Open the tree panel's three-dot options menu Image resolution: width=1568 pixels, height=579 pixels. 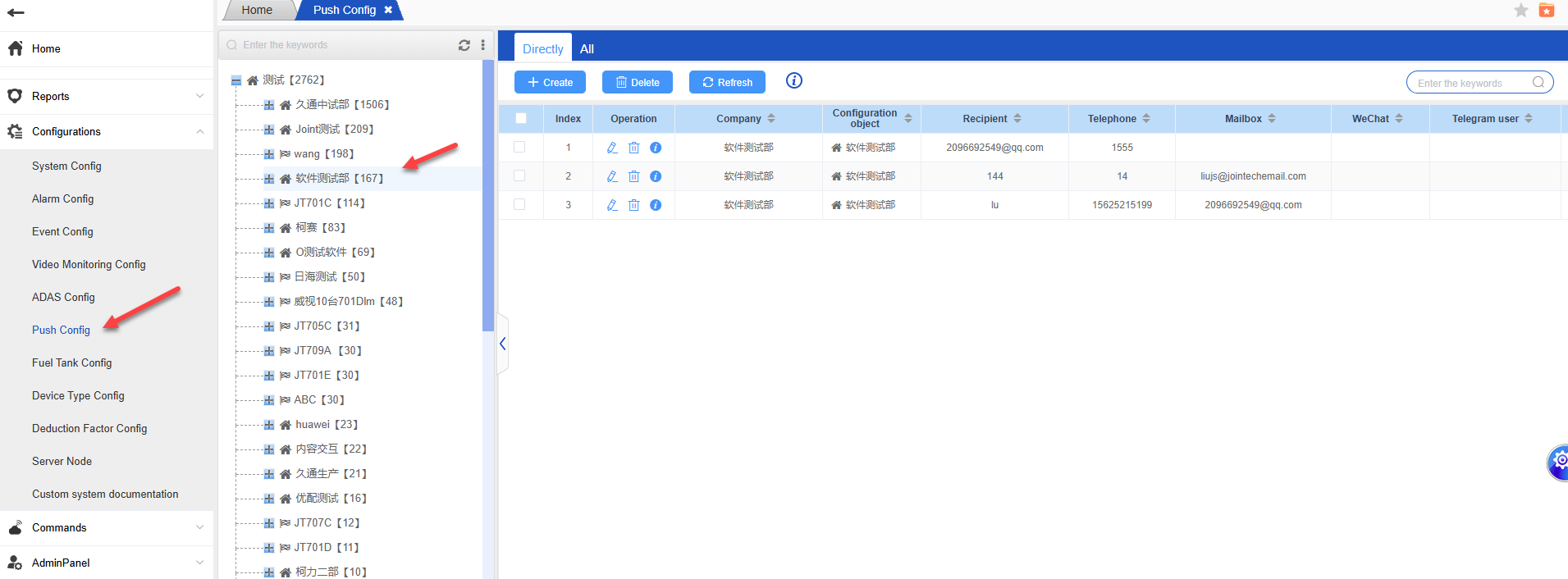coord(482,45)
